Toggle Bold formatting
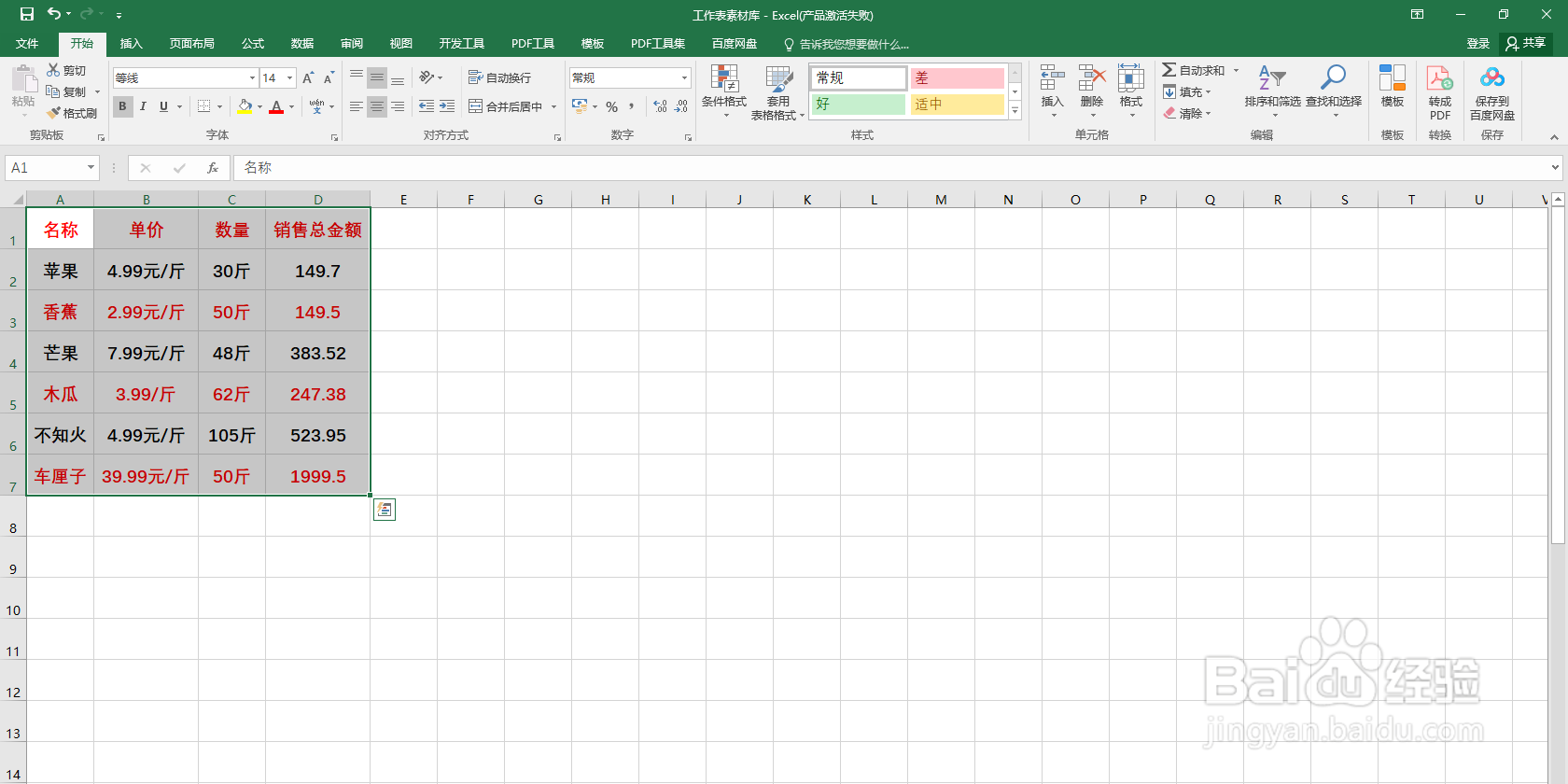The width and height of the screenshot is (1568, 784). click(122, 106)
